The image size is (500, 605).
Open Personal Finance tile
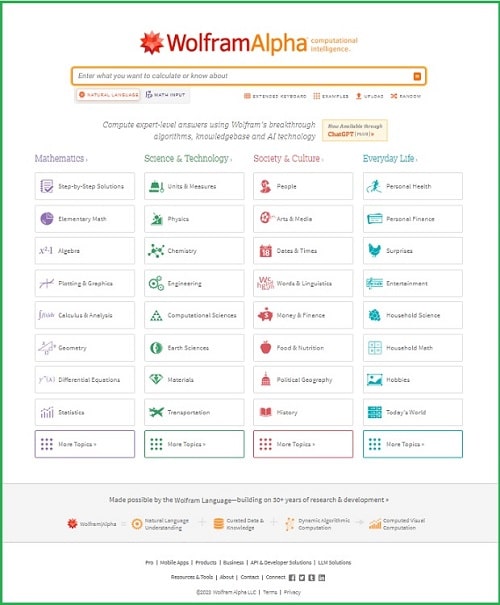pyautogui.click(x=413, y=219)
